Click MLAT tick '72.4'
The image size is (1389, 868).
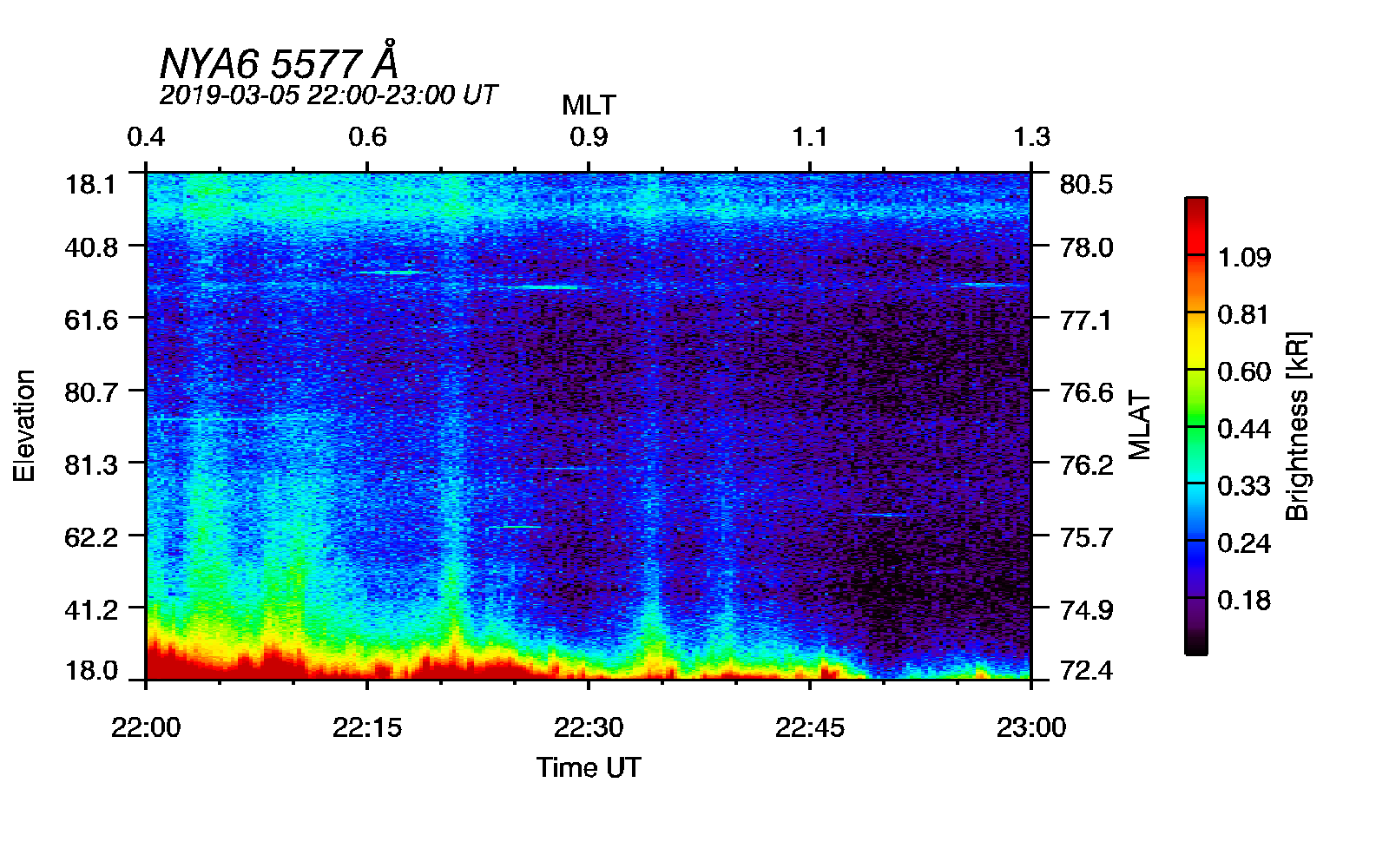(x=1086, y=671)
